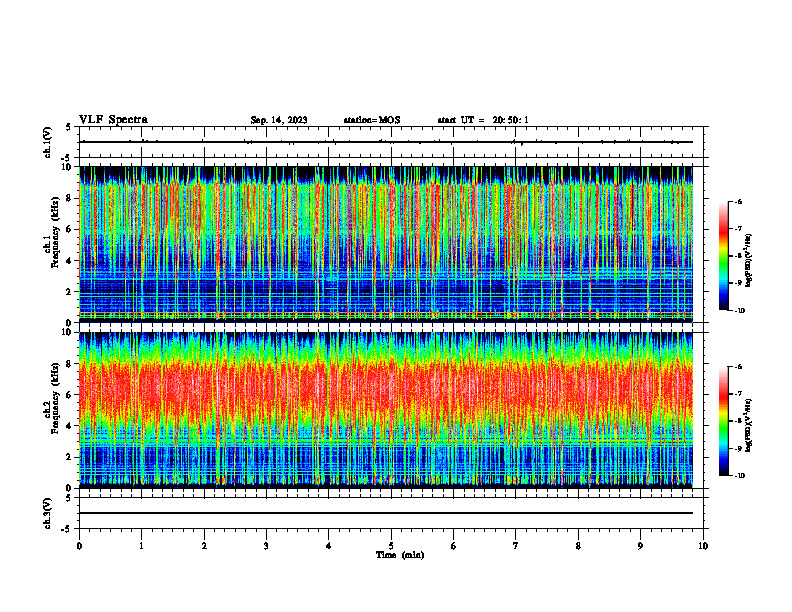The height and width of the screenshot is (612, 792).
Task: Select the "start UT = 20:50: 1" text
Action: 483,120
